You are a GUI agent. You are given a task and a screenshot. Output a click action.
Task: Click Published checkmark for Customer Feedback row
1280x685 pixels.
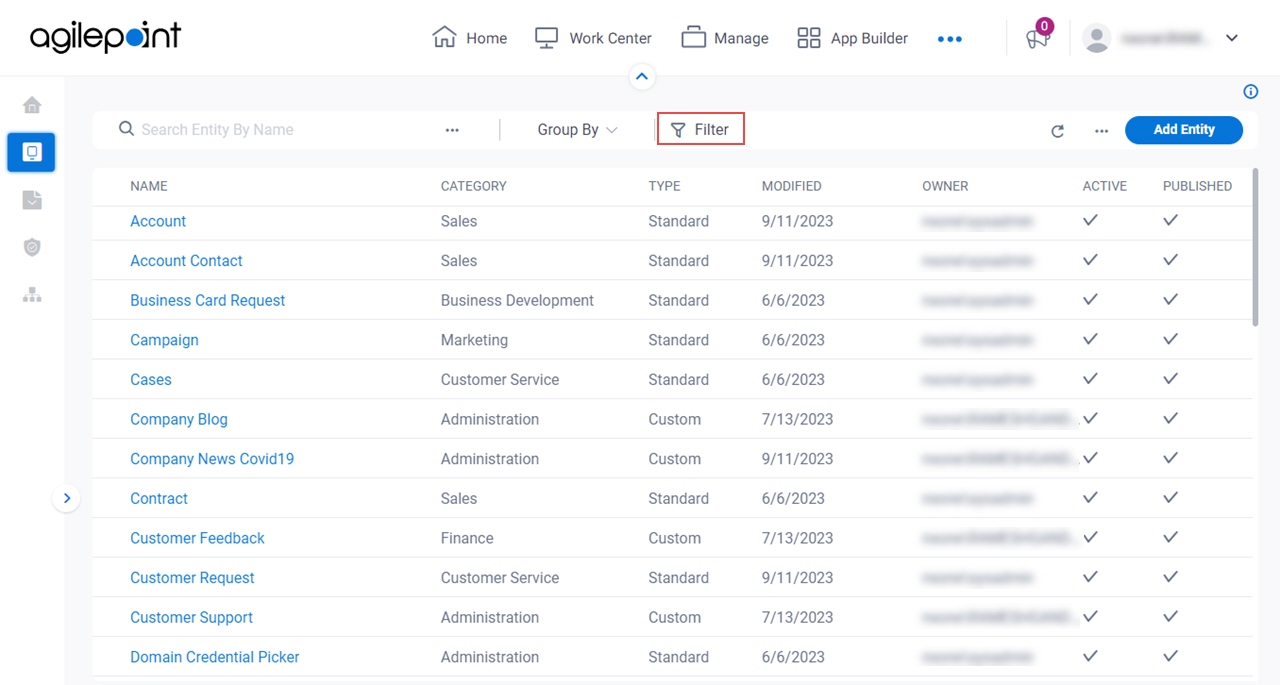point(1170,537)
